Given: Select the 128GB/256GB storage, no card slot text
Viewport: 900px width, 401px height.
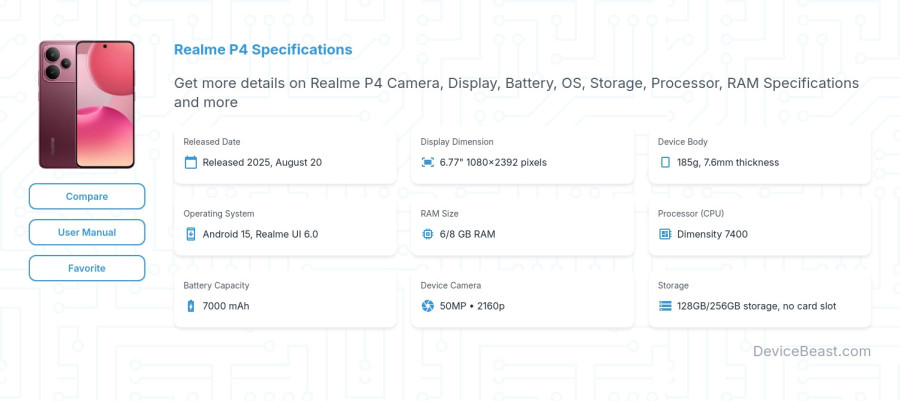Looking at the screenshot, I should tap(757, 306).
